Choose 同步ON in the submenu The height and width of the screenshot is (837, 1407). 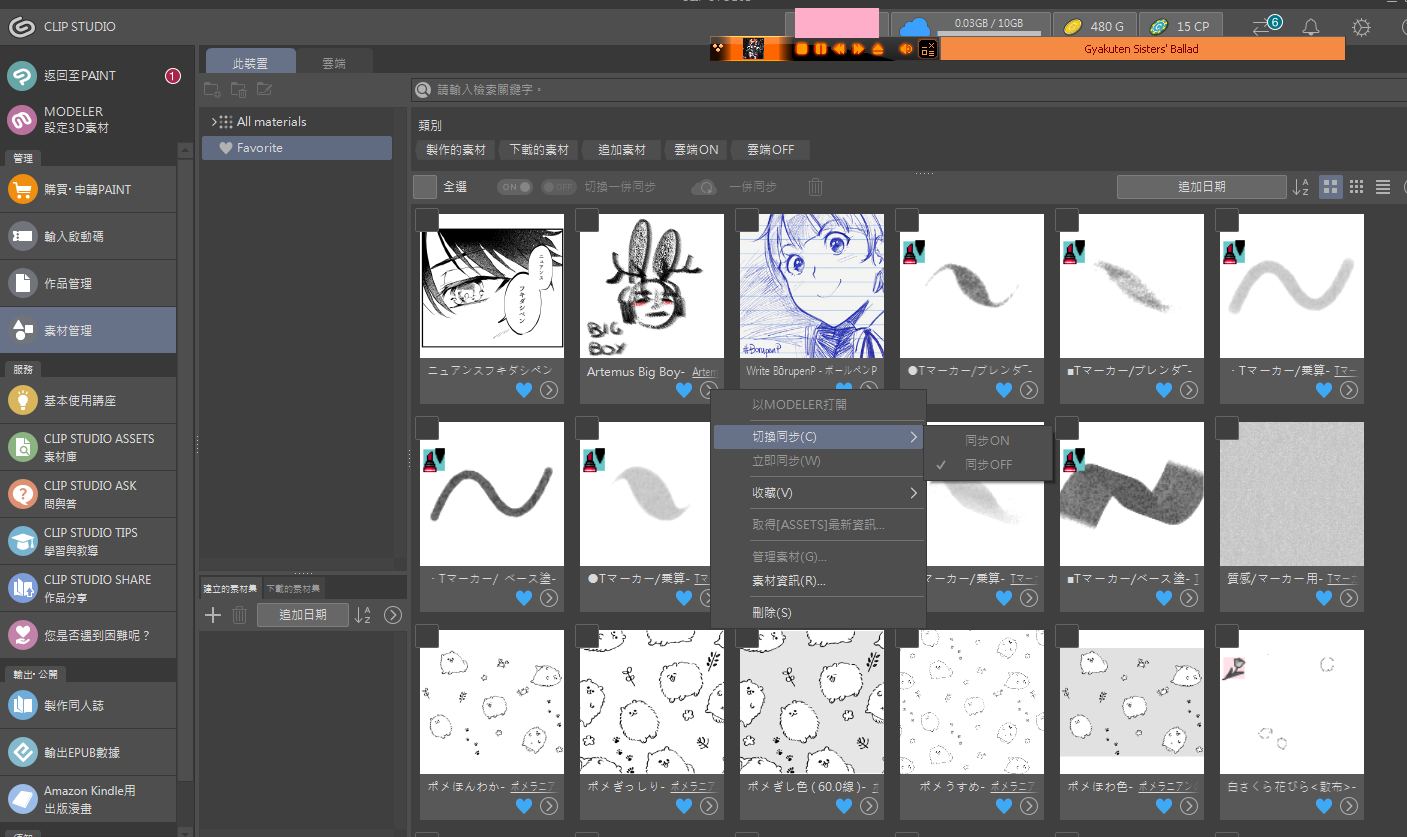point(988,440)
